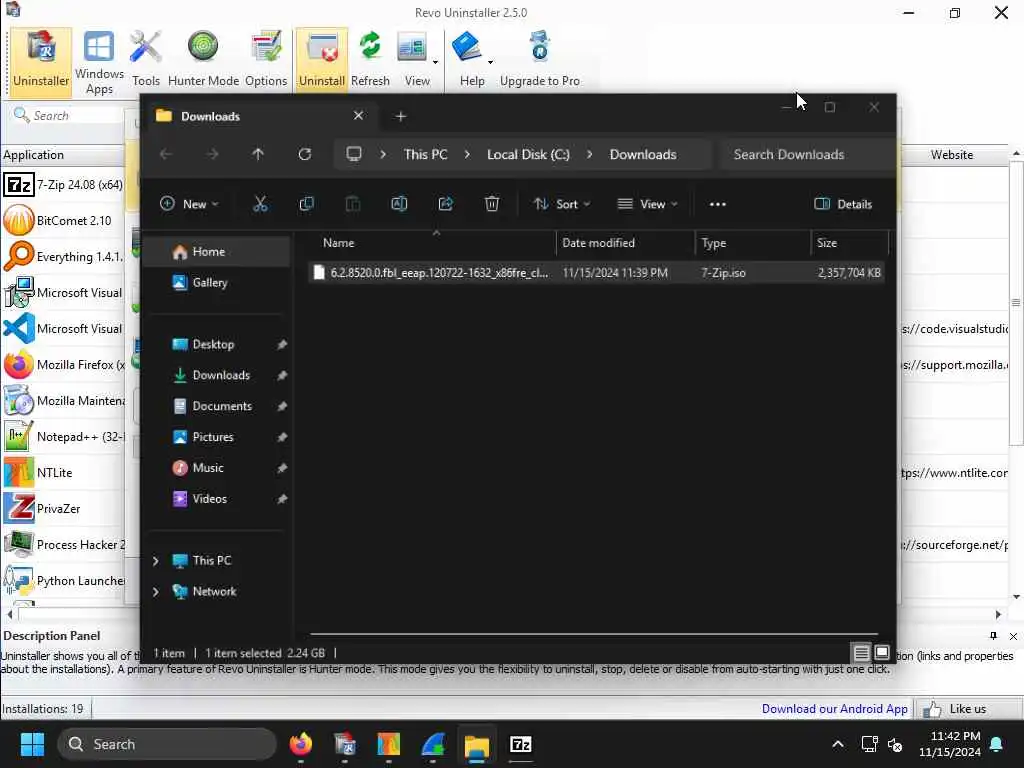Image resolution: width=1024 pixels, height=768 pixels.
Task: Delete the selected file with trash icon
Action: click(492, 204)
